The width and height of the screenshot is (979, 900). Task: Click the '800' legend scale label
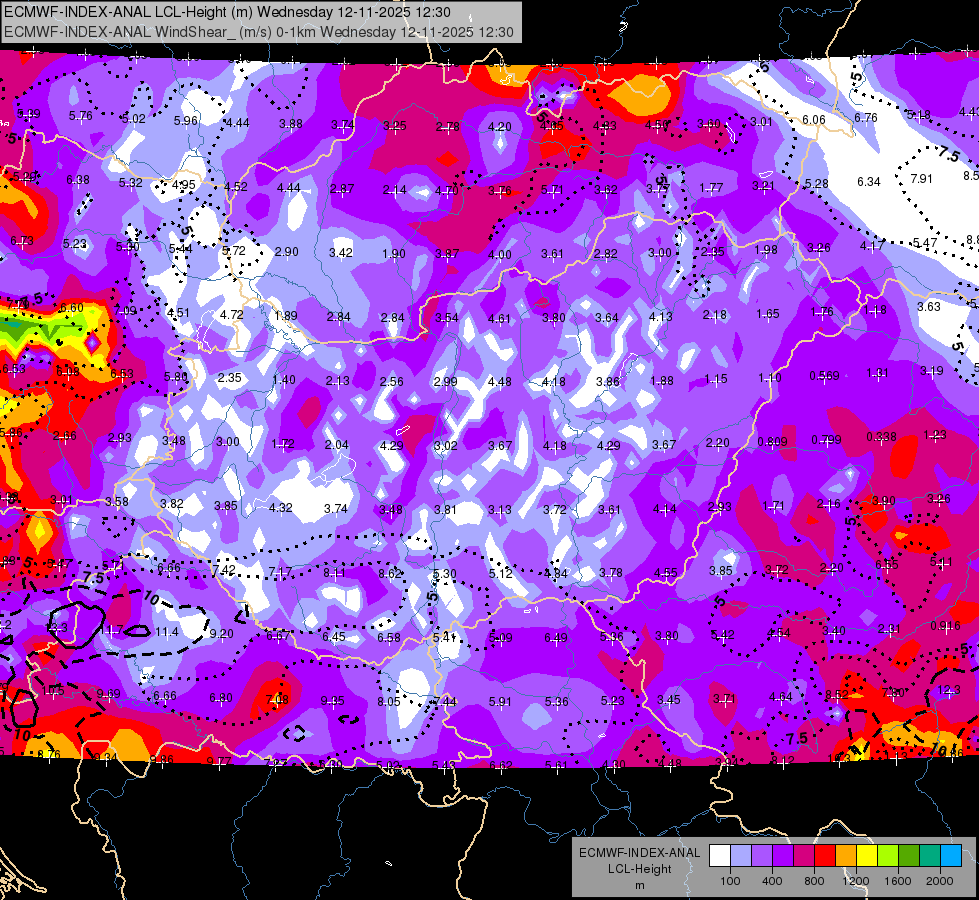[814, 881]
